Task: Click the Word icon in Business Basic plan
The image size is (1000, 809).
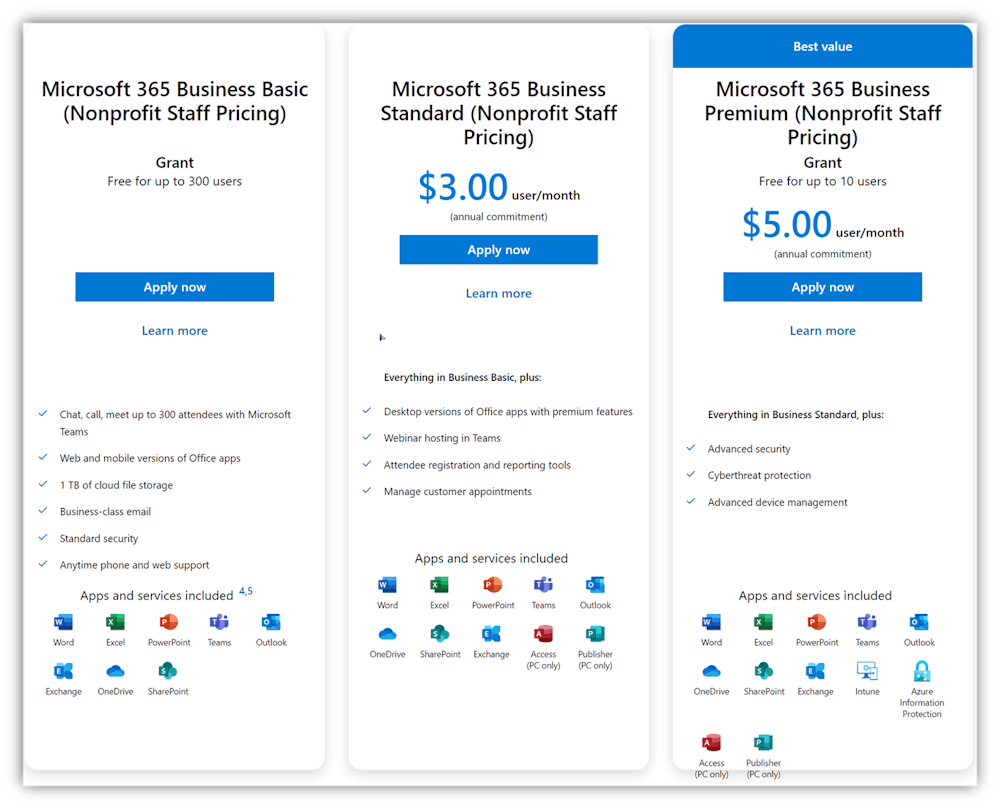Action: tap(63, 622)
